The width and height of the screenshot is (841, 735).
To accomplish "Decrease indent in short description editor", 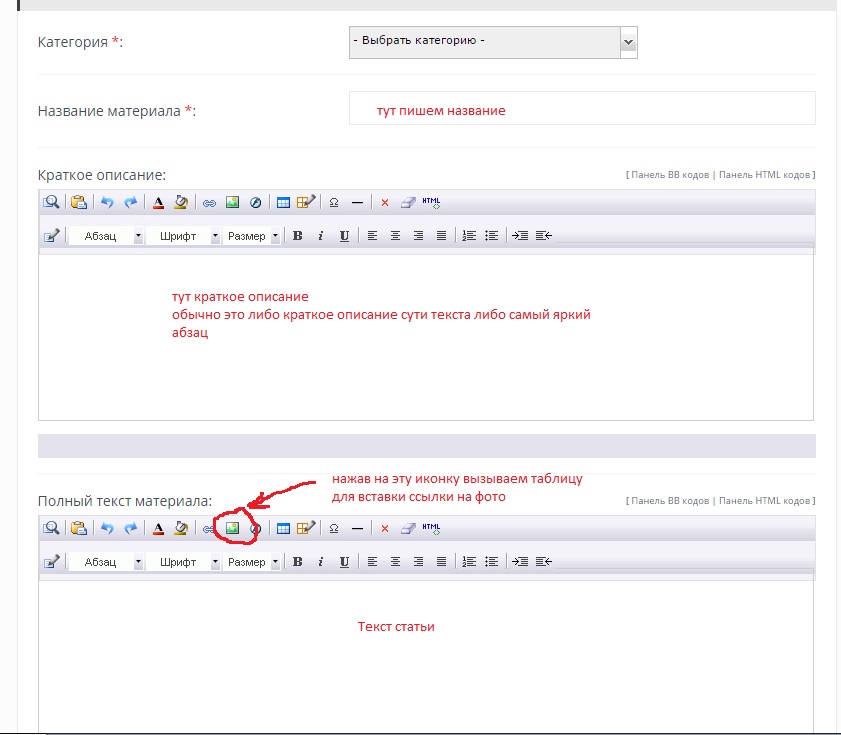I will pos(543,236).
